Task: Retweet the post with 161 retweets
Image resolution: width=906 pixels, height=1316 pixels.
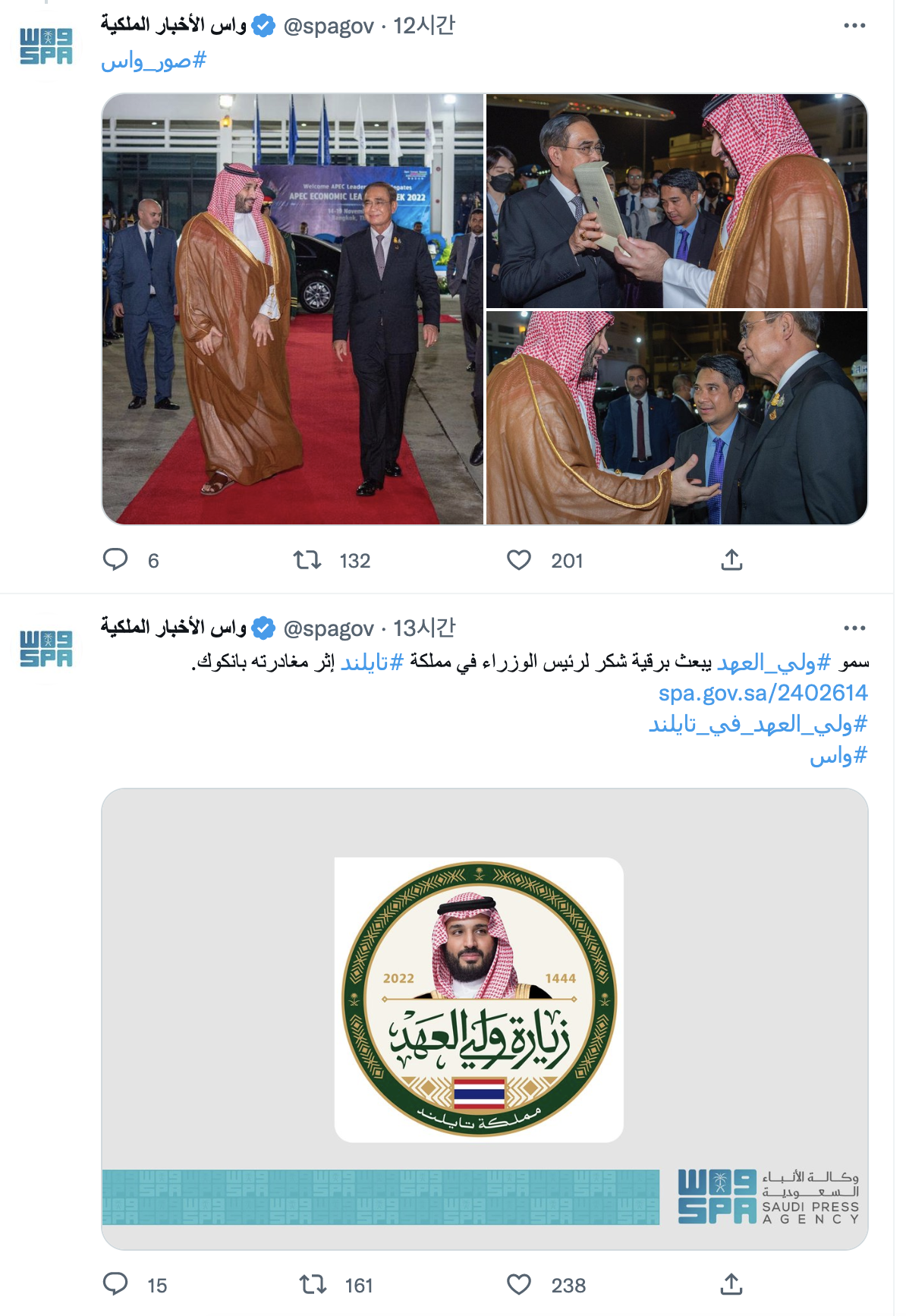Action: tap(313, 1284)
